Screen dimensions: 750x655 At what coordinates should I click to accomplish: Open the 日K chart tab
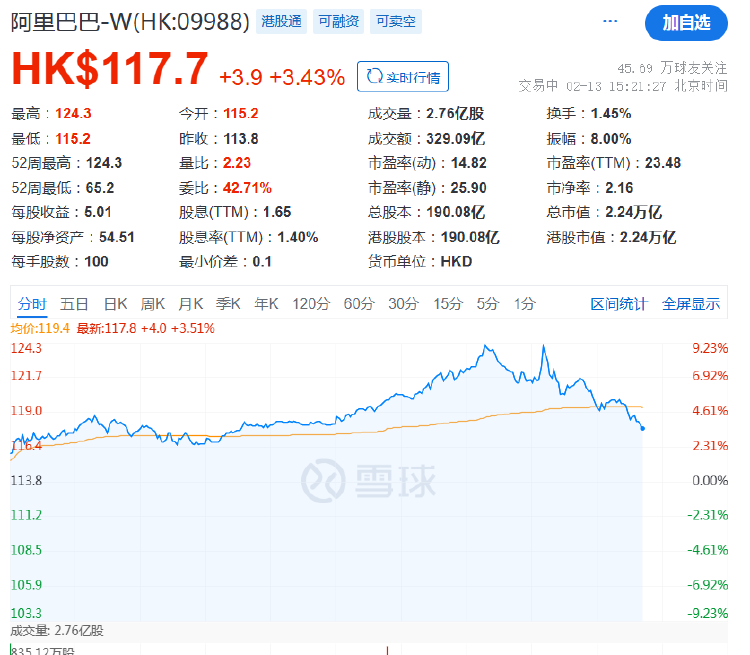click(x=115, y=304)
